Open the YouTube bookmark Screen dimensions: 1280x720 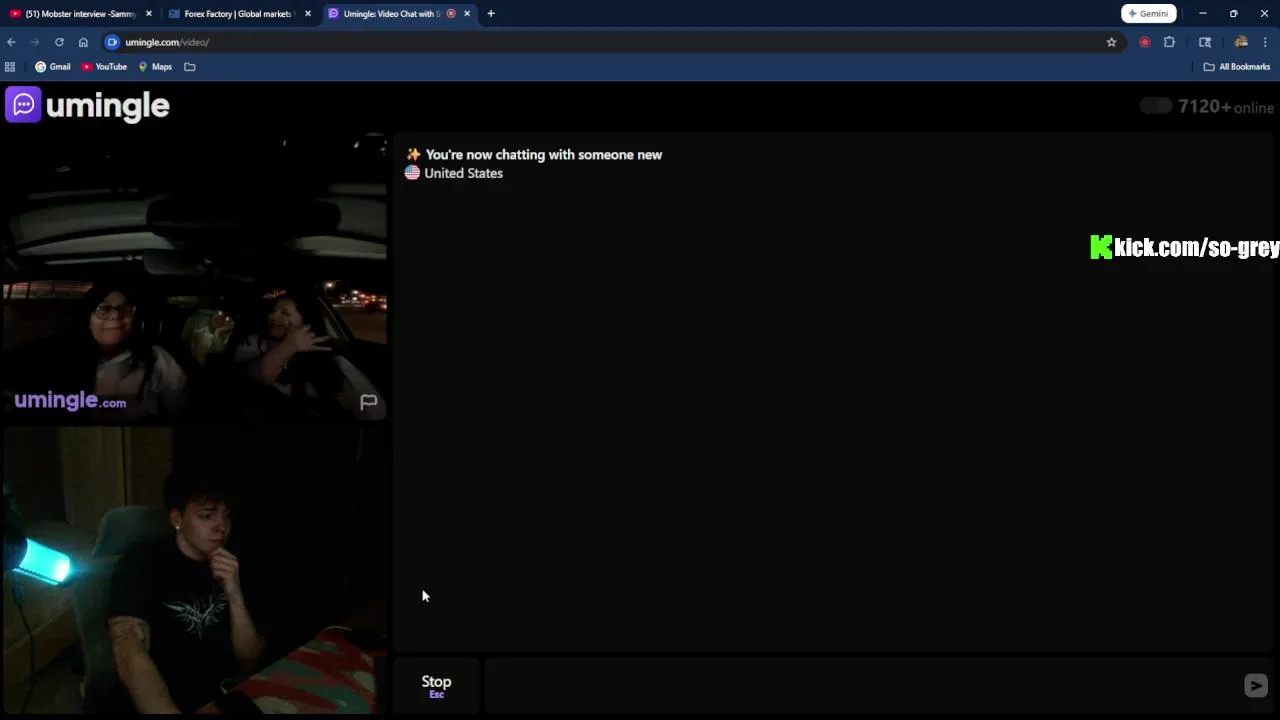105,67
